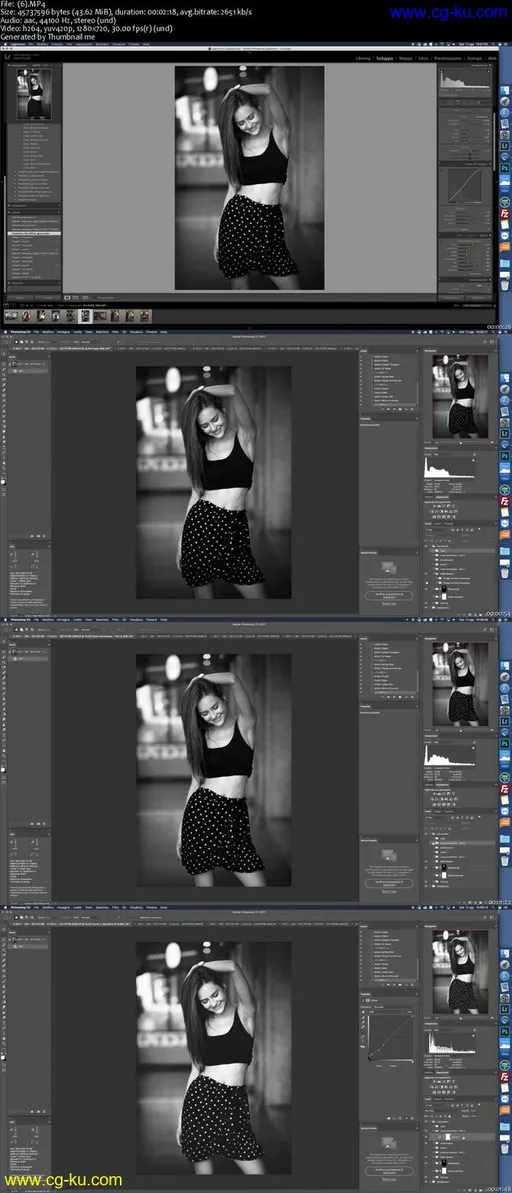Open the Stampa module in Lightroom
This screenshot has height=1193, width=512.
(474, 59)
